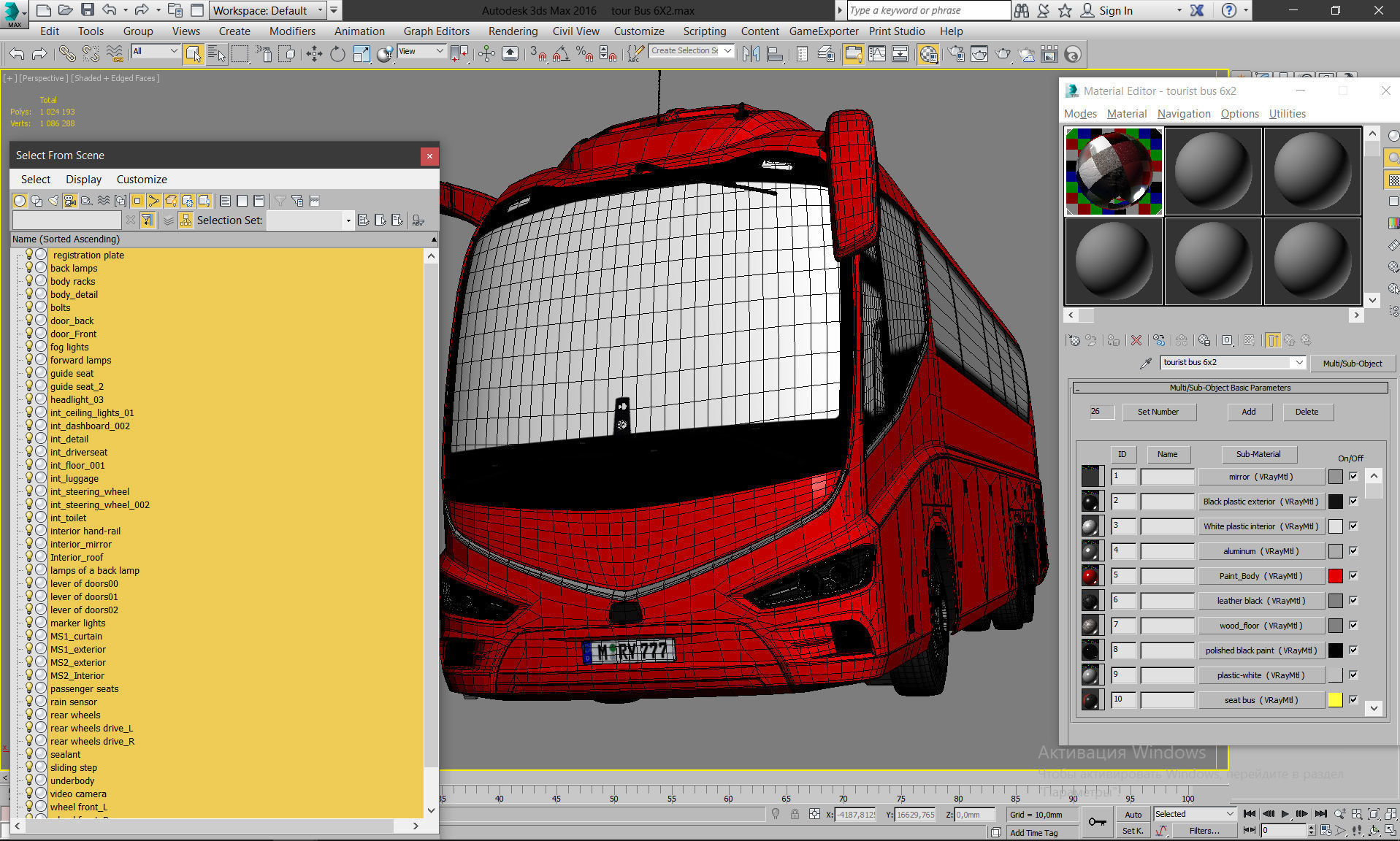Screen dimensions: 1400x841
Task: Click the polished black paint color swatch
Action: [x=1335, y=650]
